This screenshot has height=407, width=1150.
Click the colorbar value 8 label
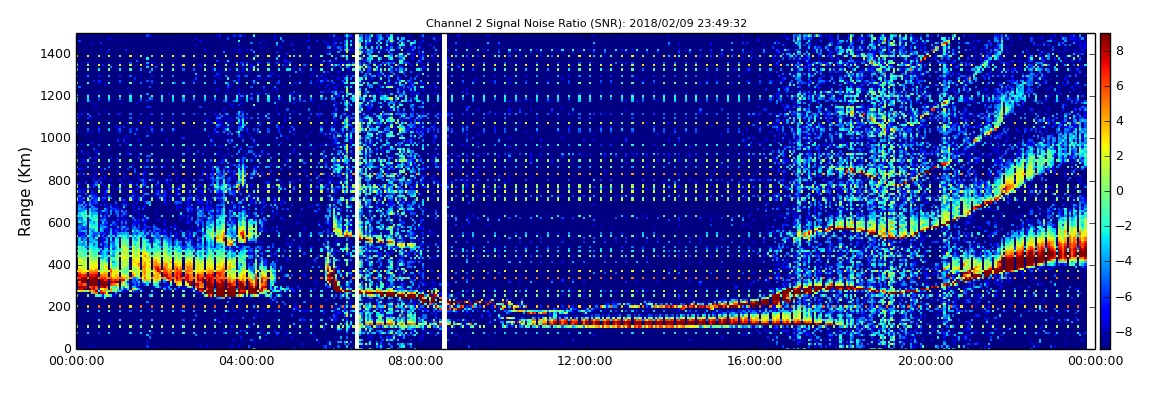1120,51
